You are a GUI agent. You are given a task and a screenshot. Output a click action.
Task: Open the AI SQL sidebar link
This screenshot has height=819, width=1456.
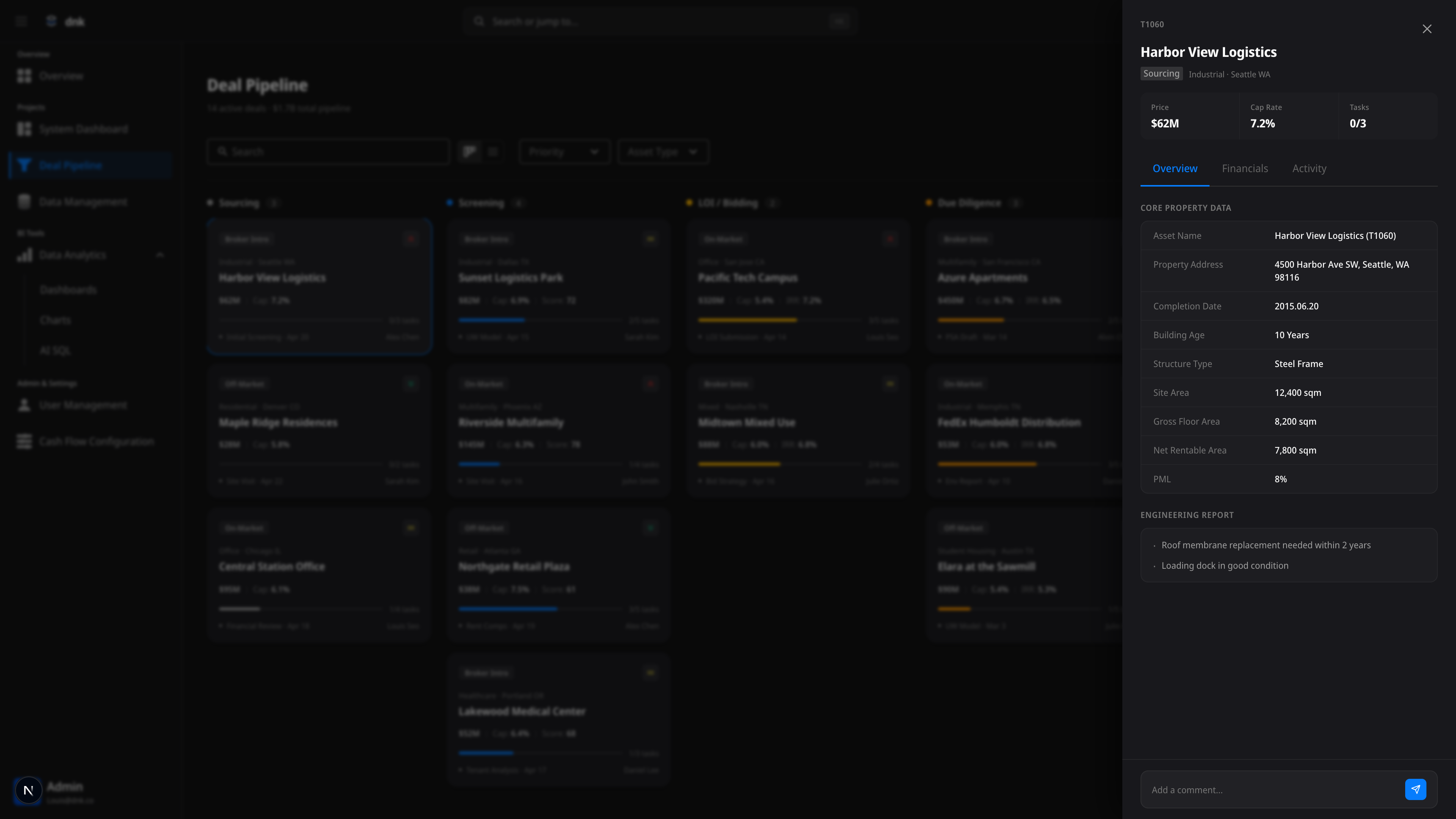coord(55,350)
